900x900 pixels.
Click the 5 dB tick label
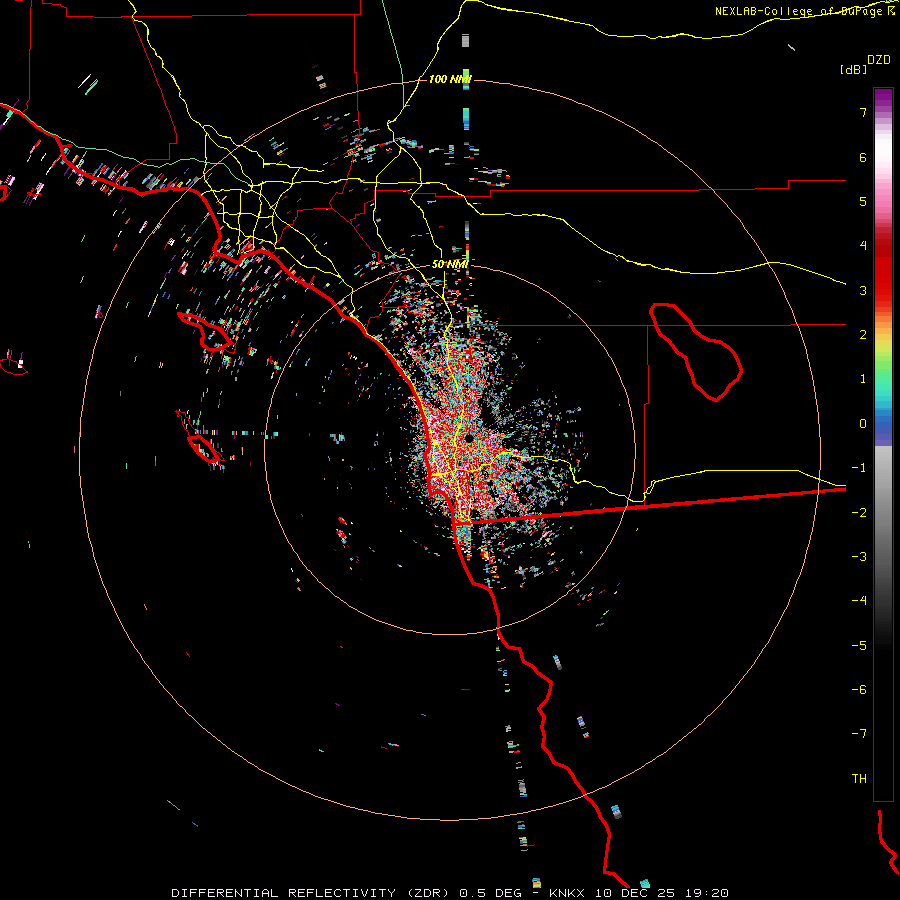pyautogui.click(x=863, y=202)
